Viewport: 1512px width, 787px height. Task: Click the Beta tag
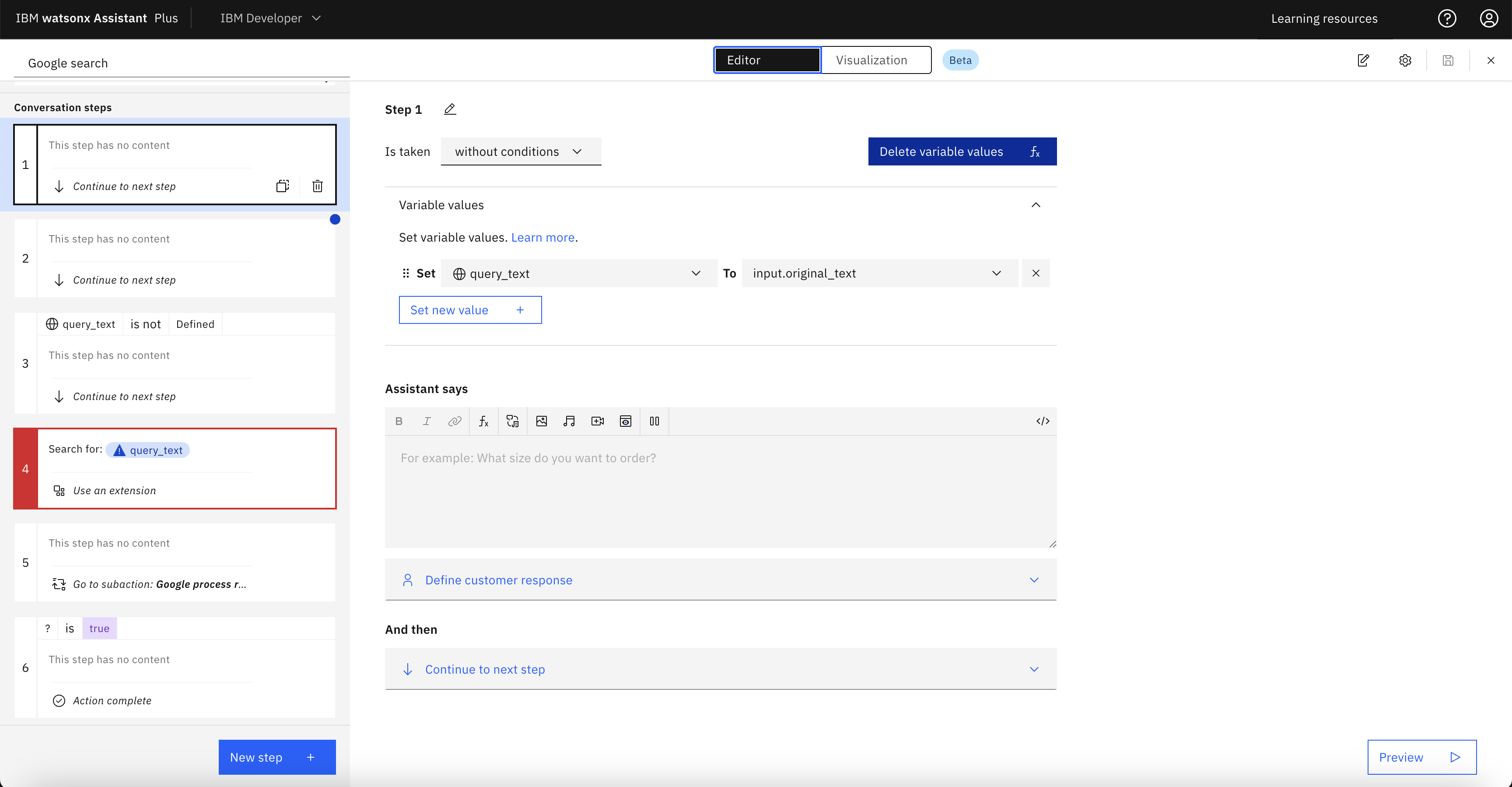960,60
